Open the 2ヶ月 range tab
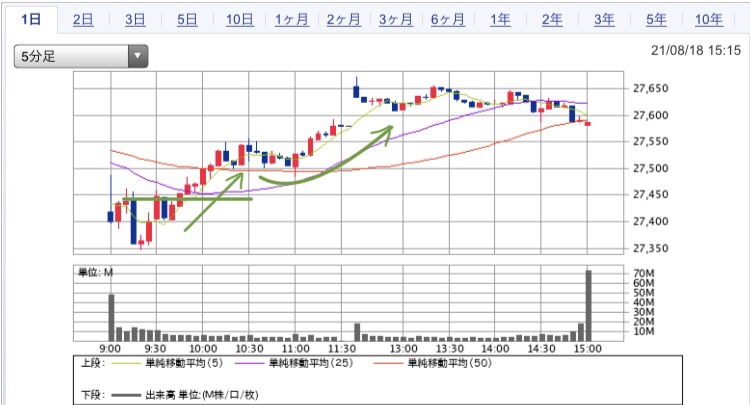 (344, 20)
